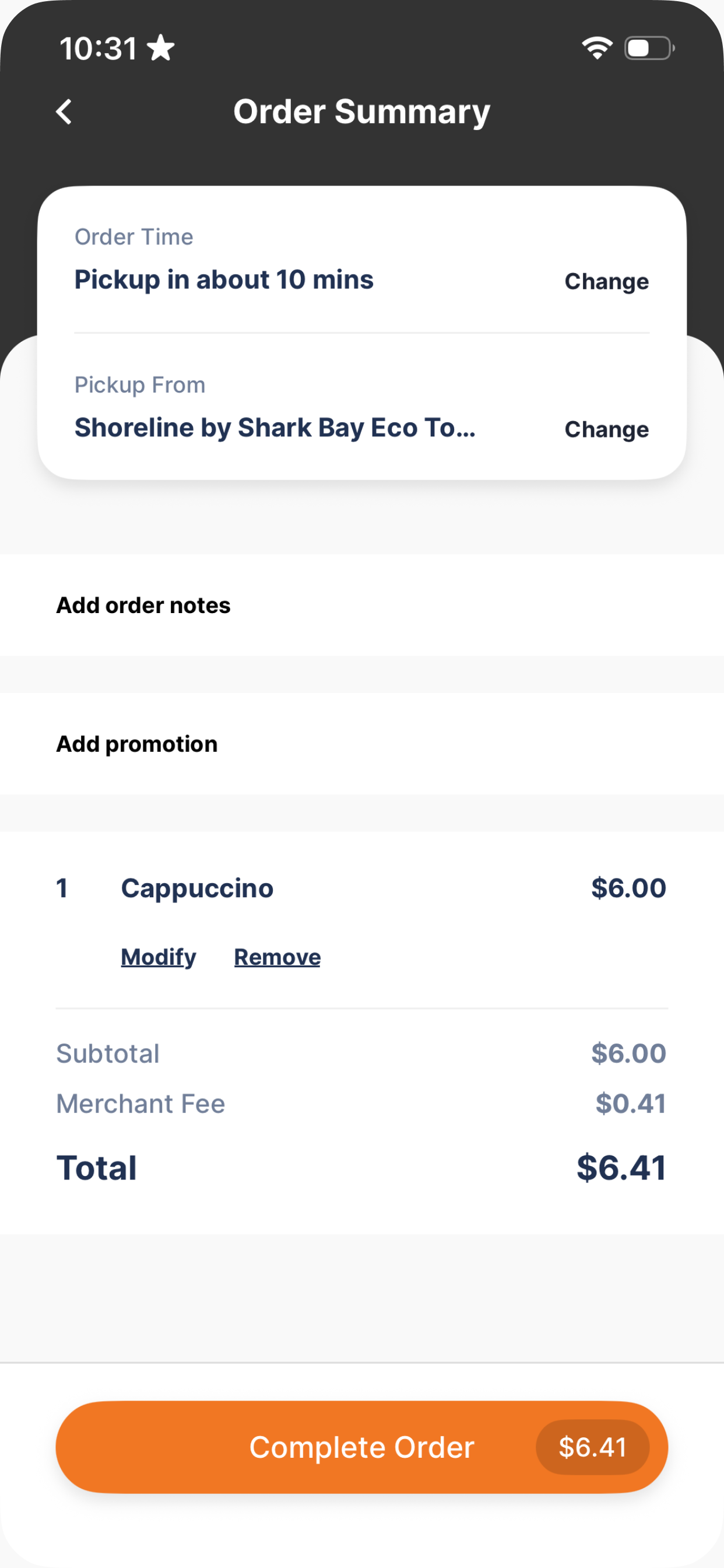Tap the star icon beside the clock
The width and height of the screenshot is (724, 1568).
click(x=161, y=48)
